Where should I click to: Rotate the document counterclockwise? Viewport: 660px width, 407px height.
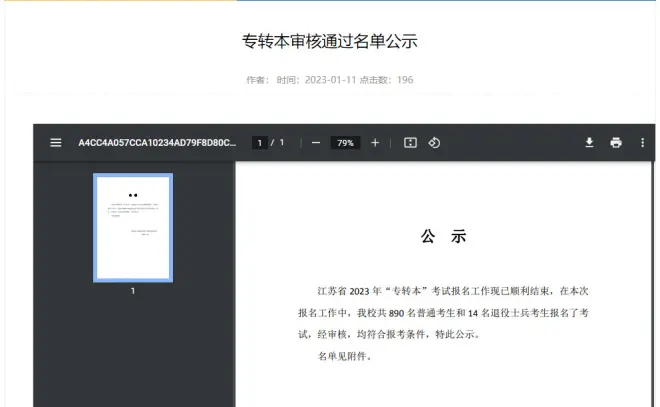(434, 143)
